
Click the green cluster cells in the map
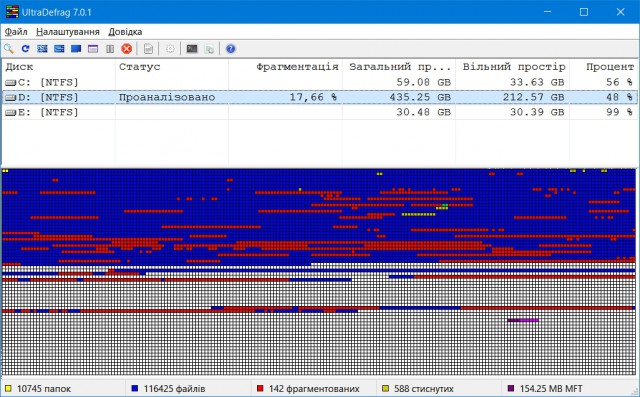click(445, 205)
